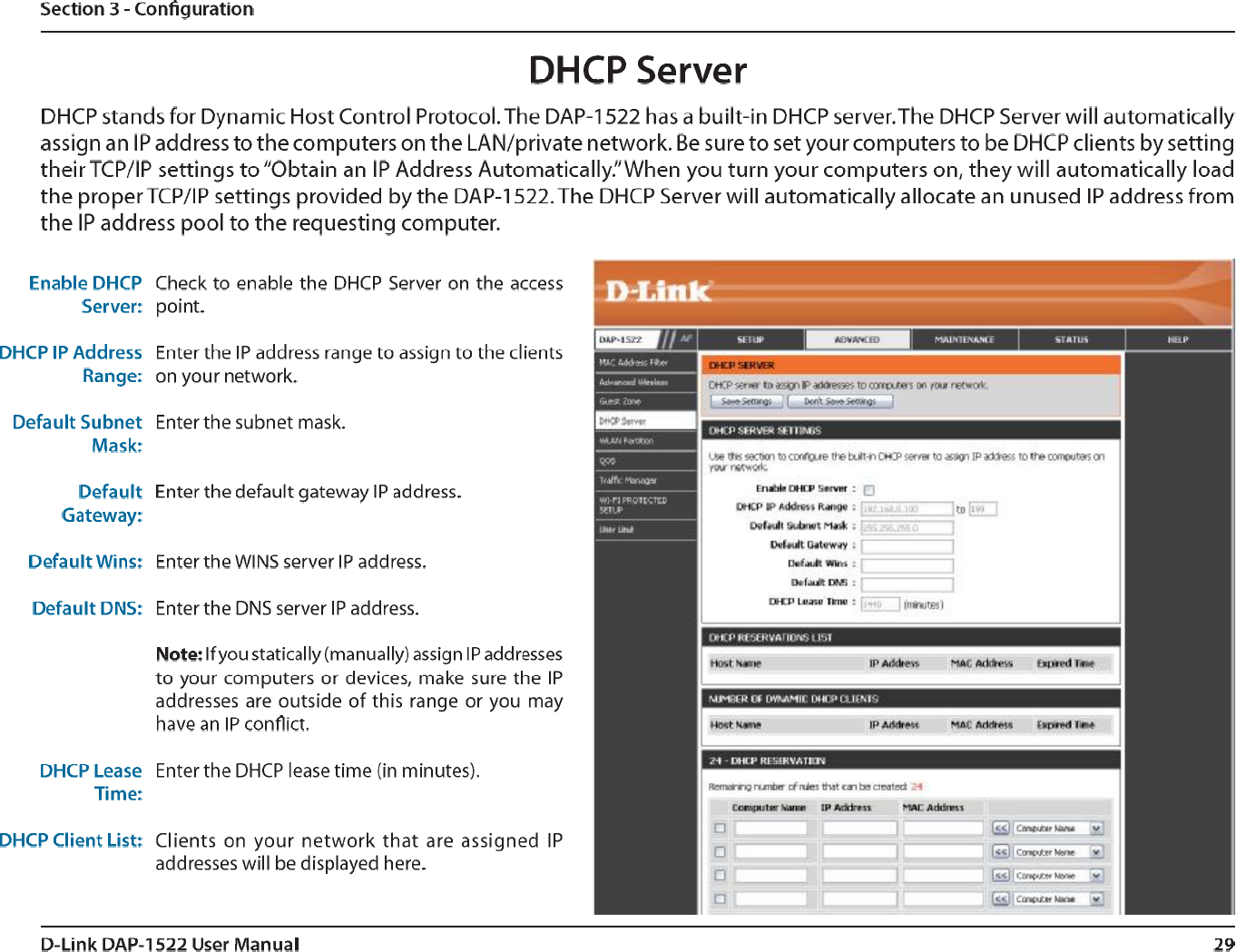Open the Computer Name dropdown in the second reservation row
Screen dimensions: 1236x952
tap(1058, 852)
